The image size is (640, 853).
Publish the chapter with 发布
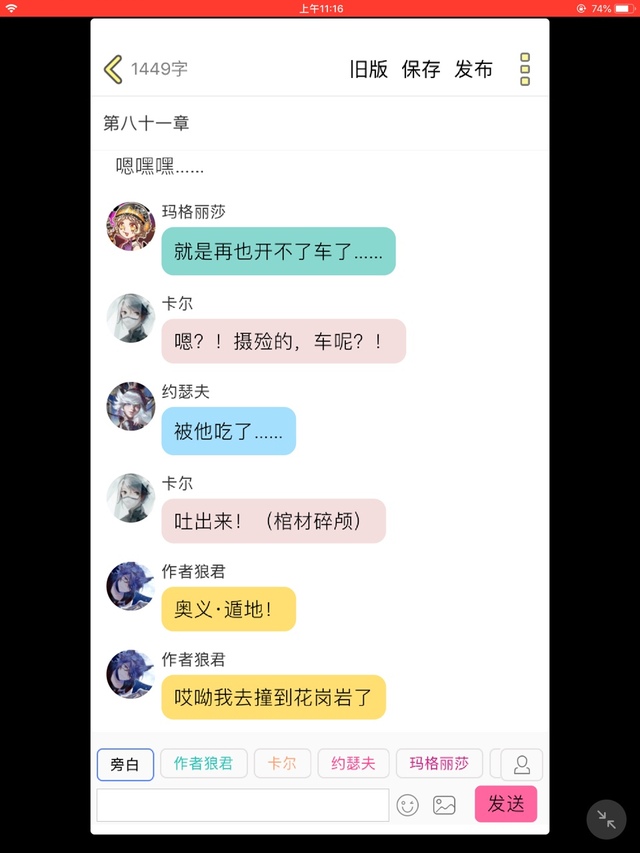click(x=473, y=69)
